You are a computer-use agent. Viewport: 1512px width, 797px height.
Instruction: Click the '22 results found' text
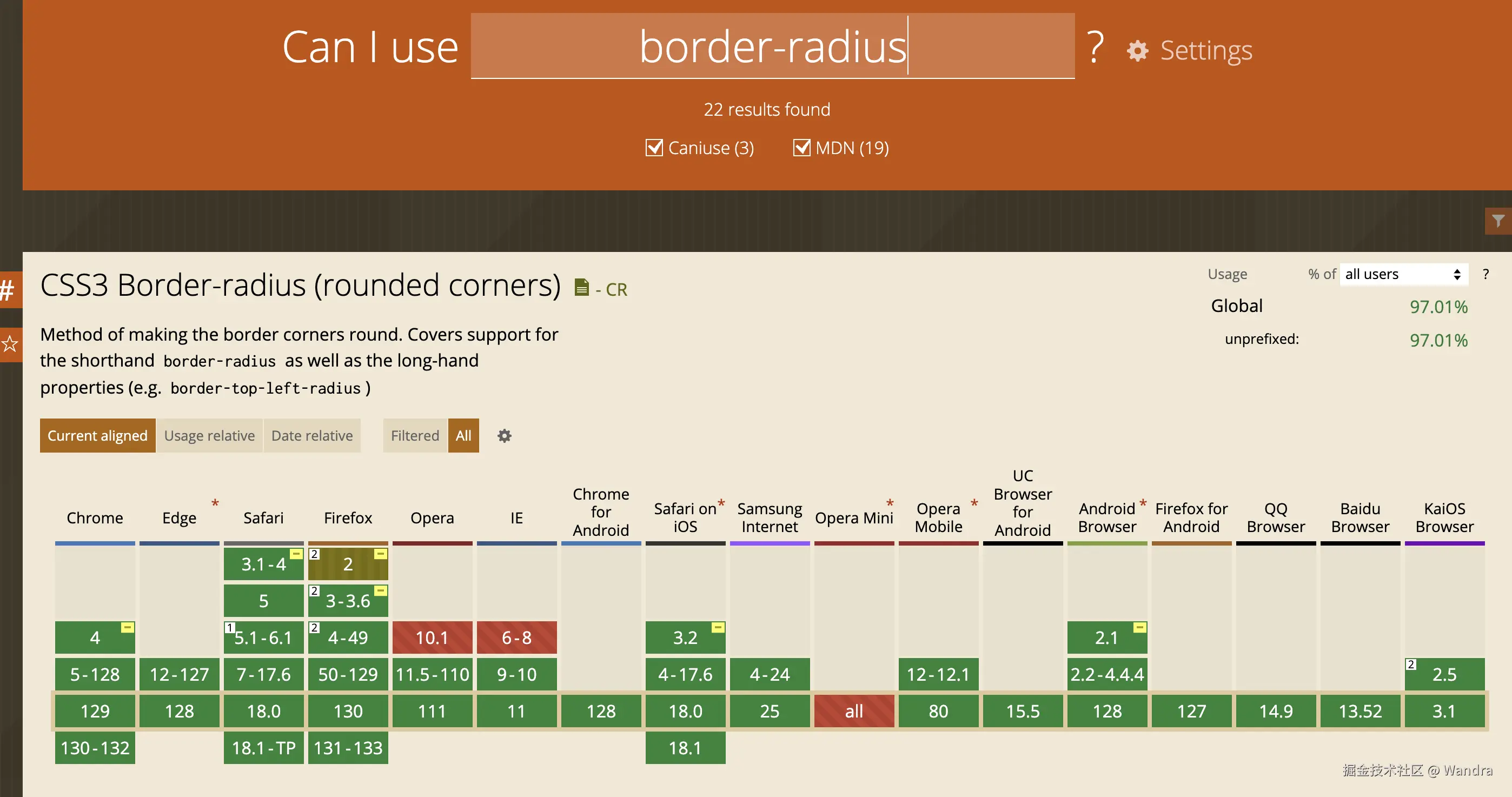[767, 109]
